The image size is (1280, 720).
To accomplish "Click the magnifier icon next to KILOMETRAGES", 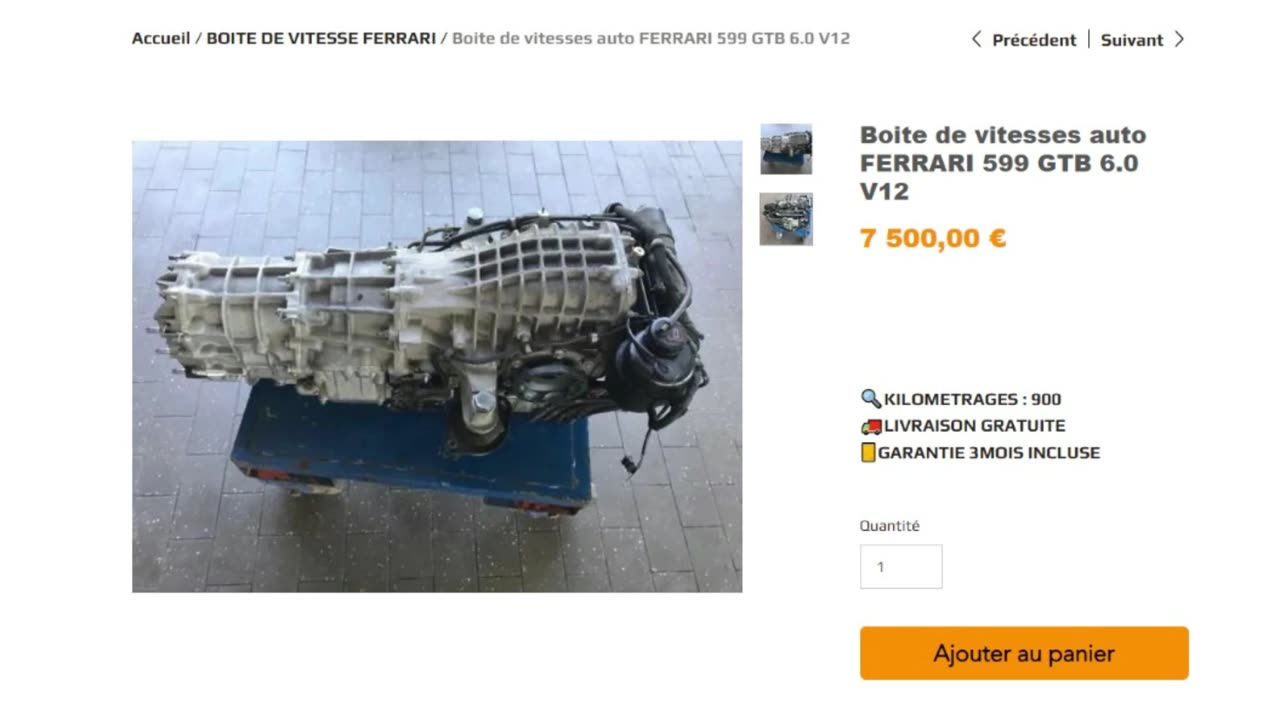I will coord(870,399).
